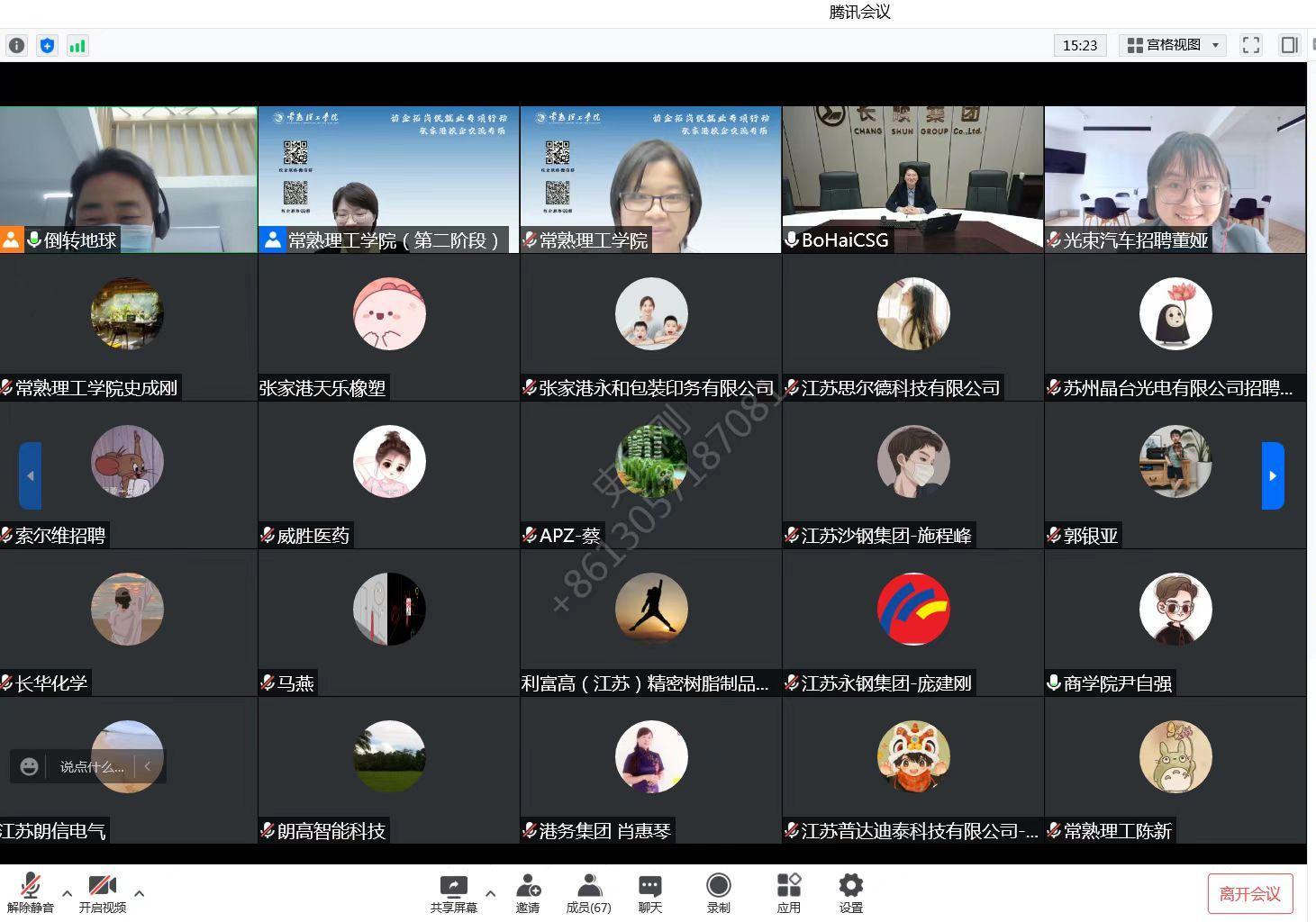This screenshot has width=1316, height=922.
Task: Open the 共享屏幕 share screen tool
Action: pyautogui.click(x=453, y=894)
